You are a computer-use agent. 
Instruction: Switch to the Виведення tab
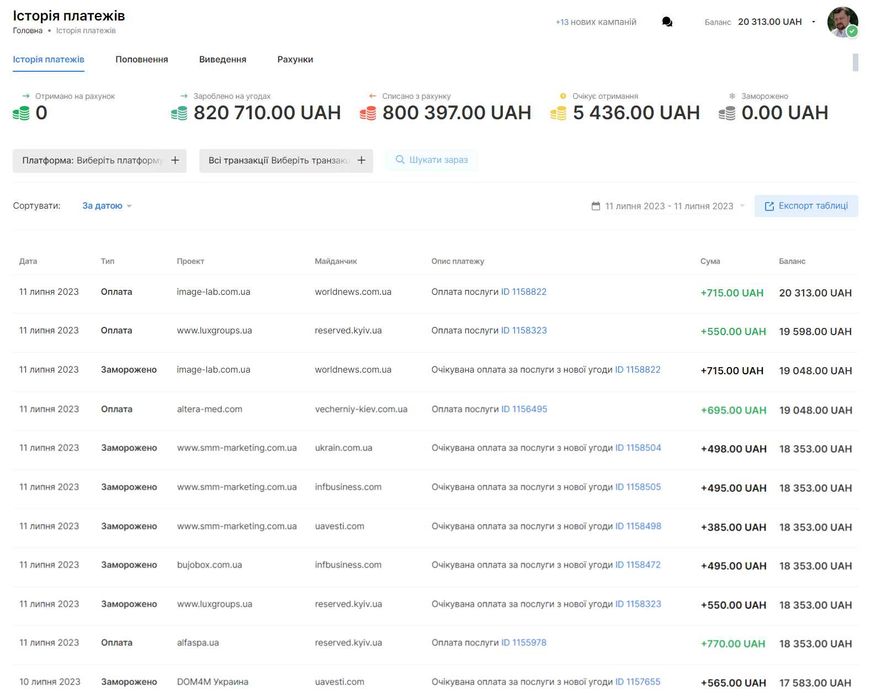222,60
